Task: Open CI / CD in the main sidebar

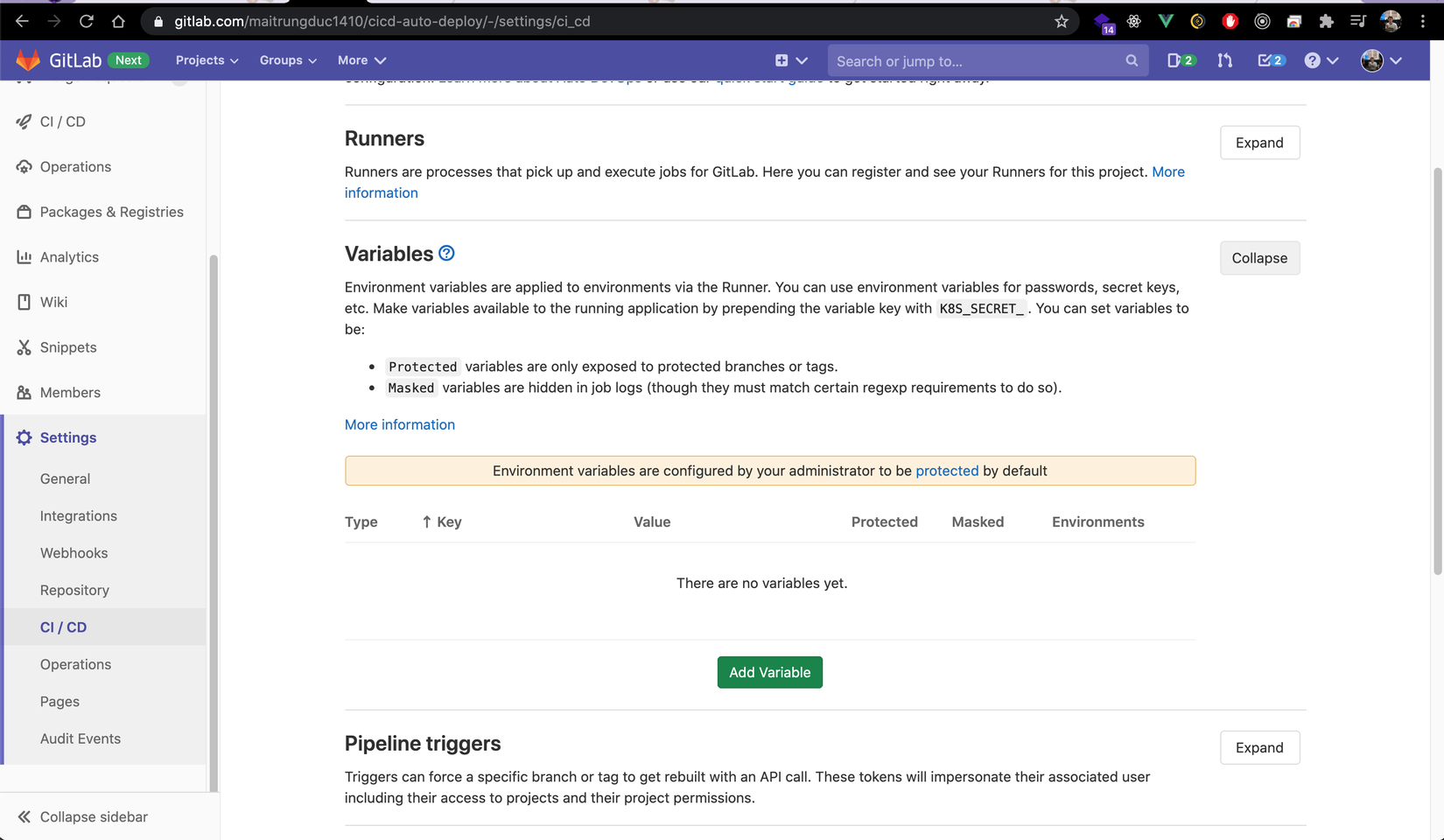Action: [x=63, y=122]
